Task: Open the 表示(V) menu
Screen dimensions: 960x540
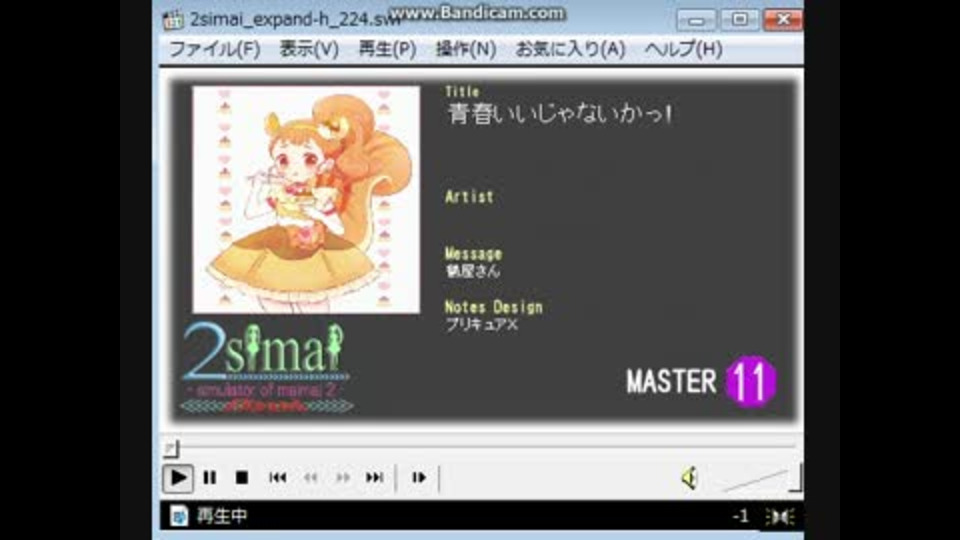Action: [309, 49]
